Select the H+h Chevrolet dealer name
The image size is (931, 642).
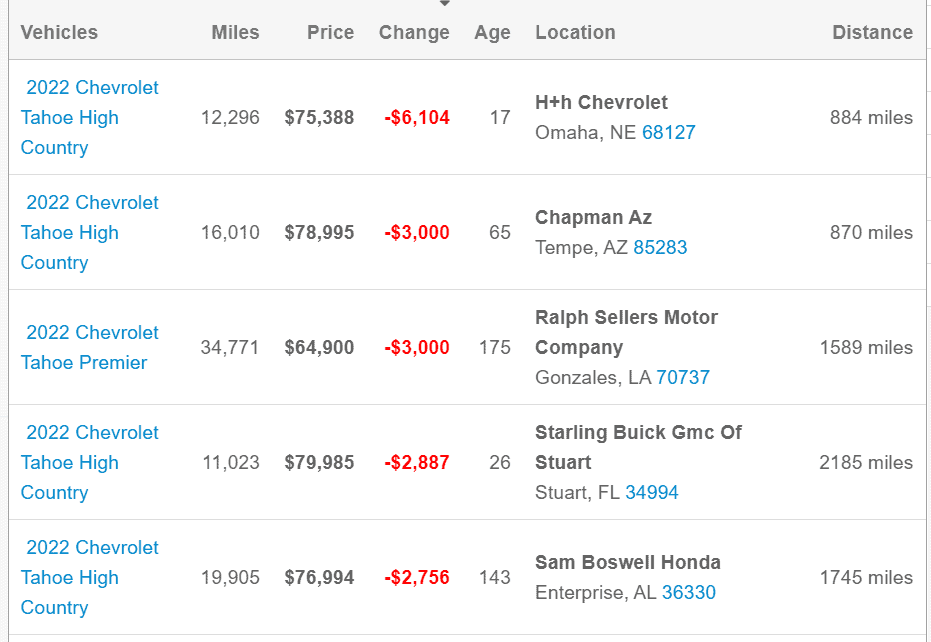pyautogui.click(x=601, y=102)
